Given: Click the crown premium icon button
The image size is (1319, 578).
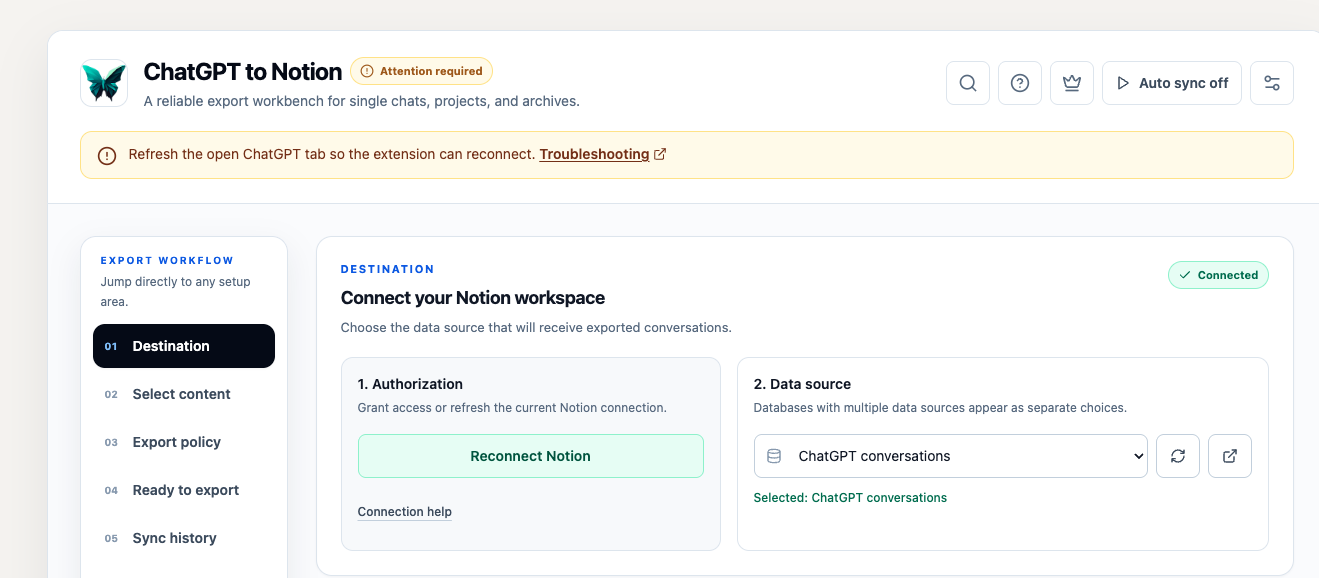Looking at the screenshot, I should click(1072, 83).
